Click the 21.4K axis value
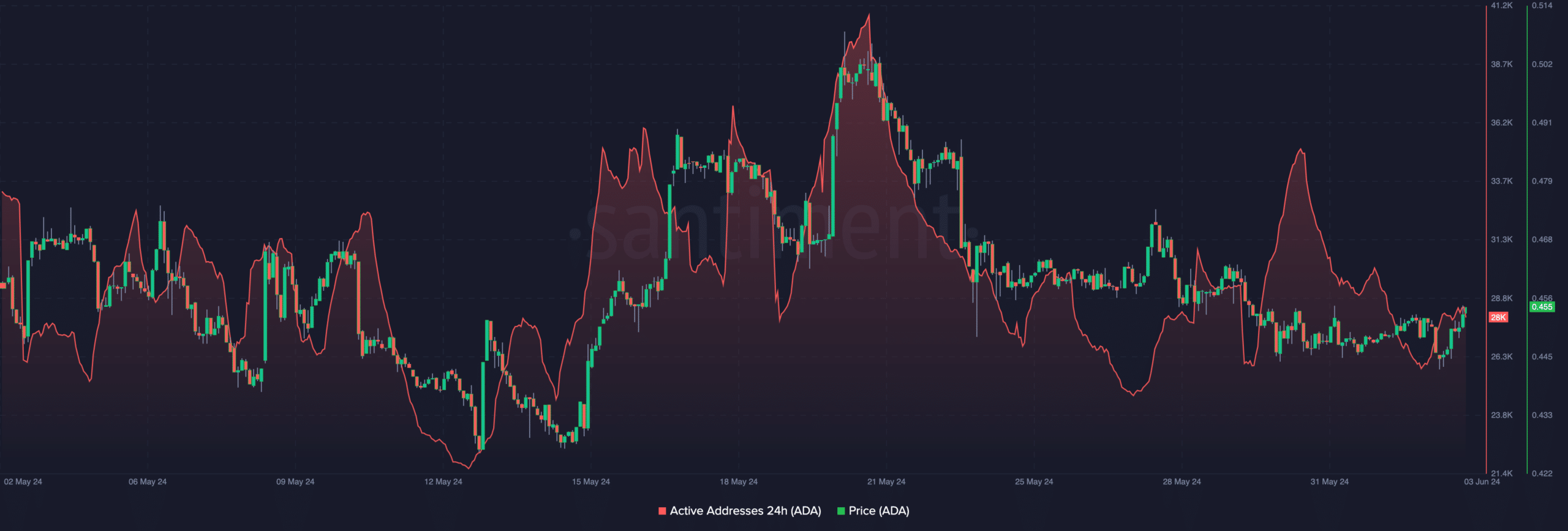Image resolution: width=1568 pixels, height=531 pixels. (x=1502, y=473)
